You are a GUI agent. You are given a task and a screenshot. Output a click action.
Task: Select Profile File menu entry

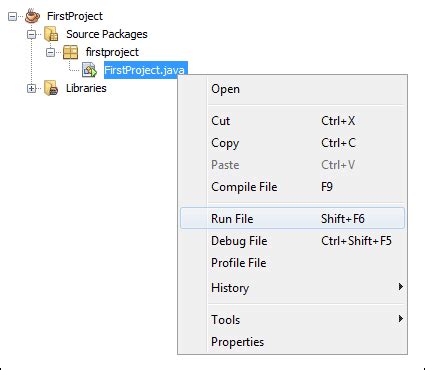[x=292, y=263]
